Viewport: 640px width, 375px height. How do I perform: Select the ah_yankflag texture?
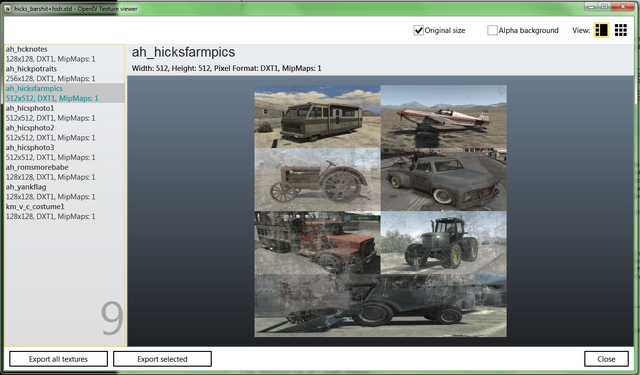64,191
